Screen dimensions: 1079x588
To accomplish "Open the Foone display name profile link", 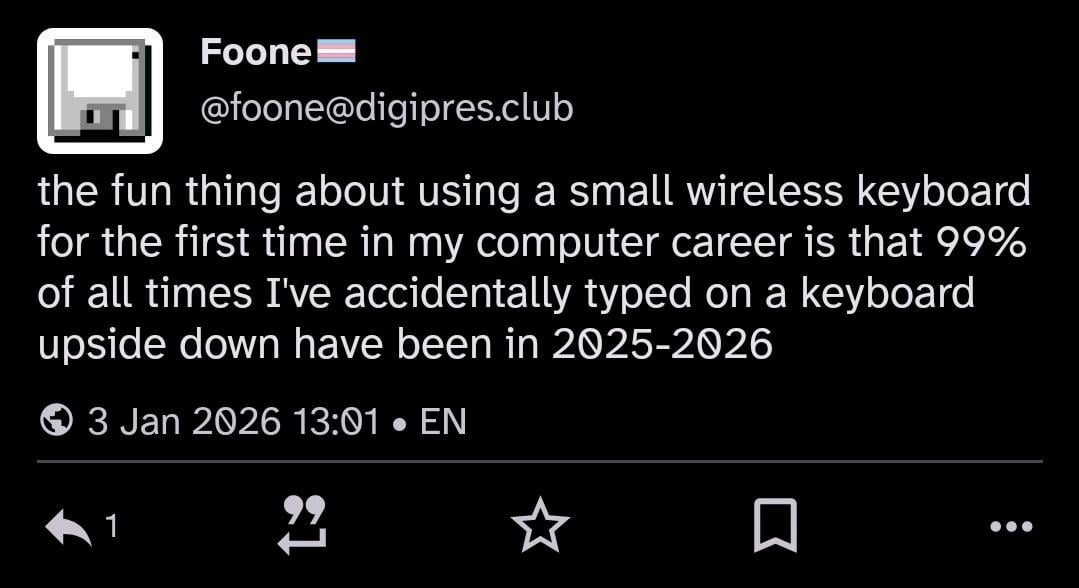I will point(256,52).
